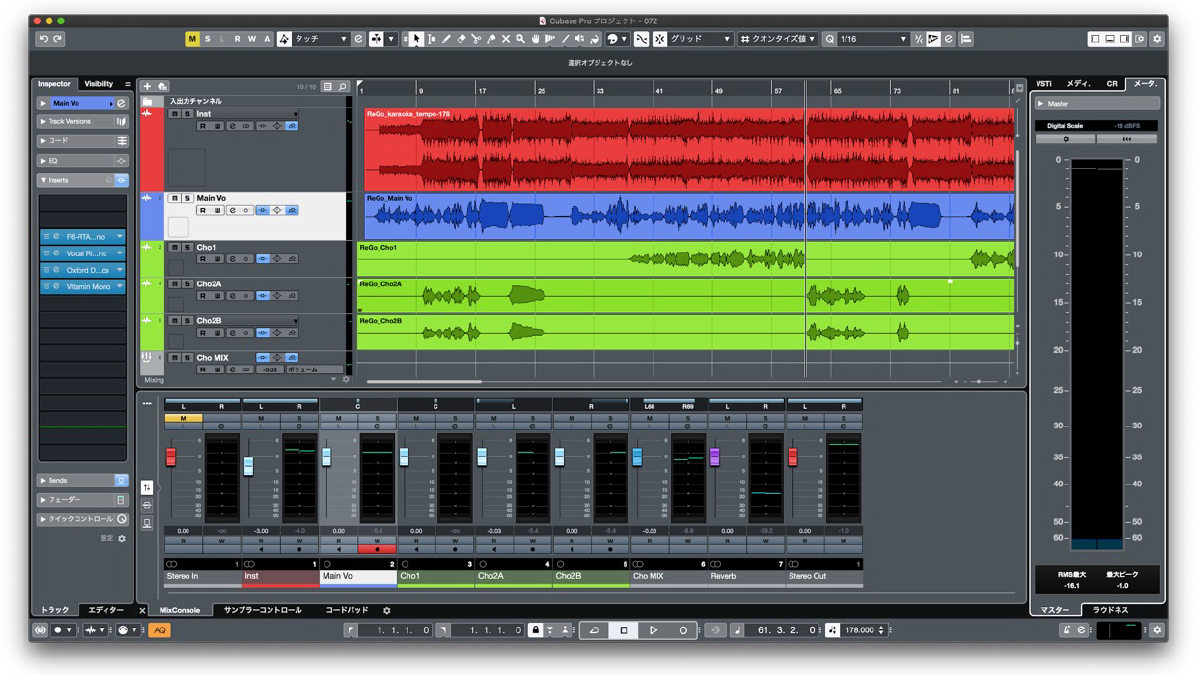The width and height of the screenshot is (1200, 675).
Task: Pick the Zoom magnifier tool in toolbar
Action: [x=520, y=39]
